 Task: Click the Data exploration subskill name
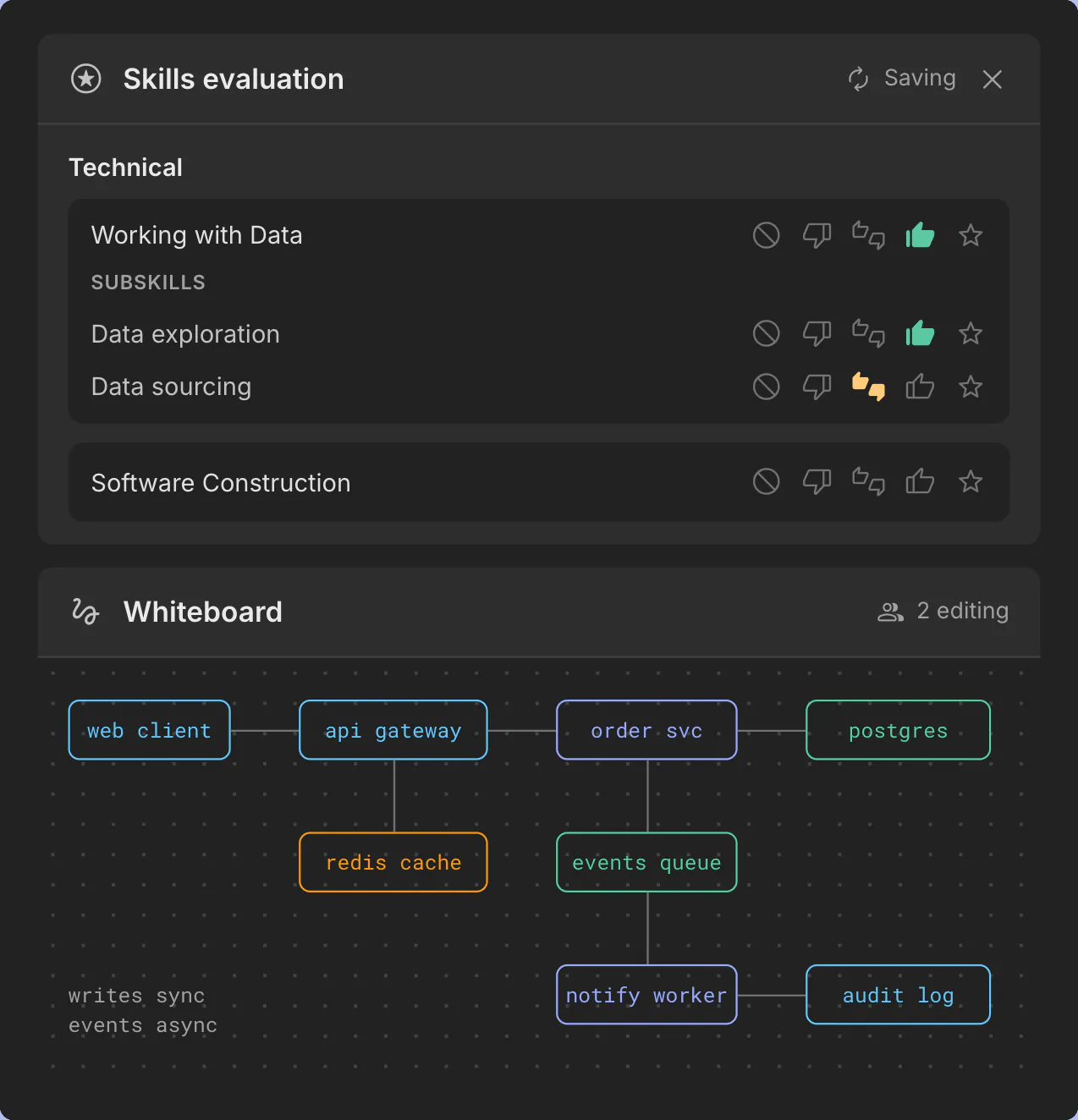click(185, 334)
